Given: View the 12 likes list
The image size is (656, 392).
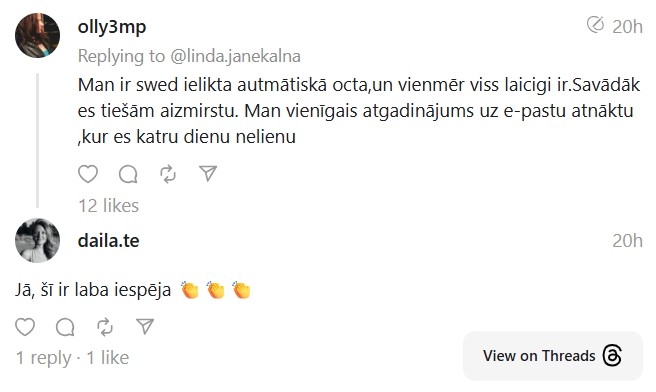Looking at the screenshot, I should tap(108, 206).
